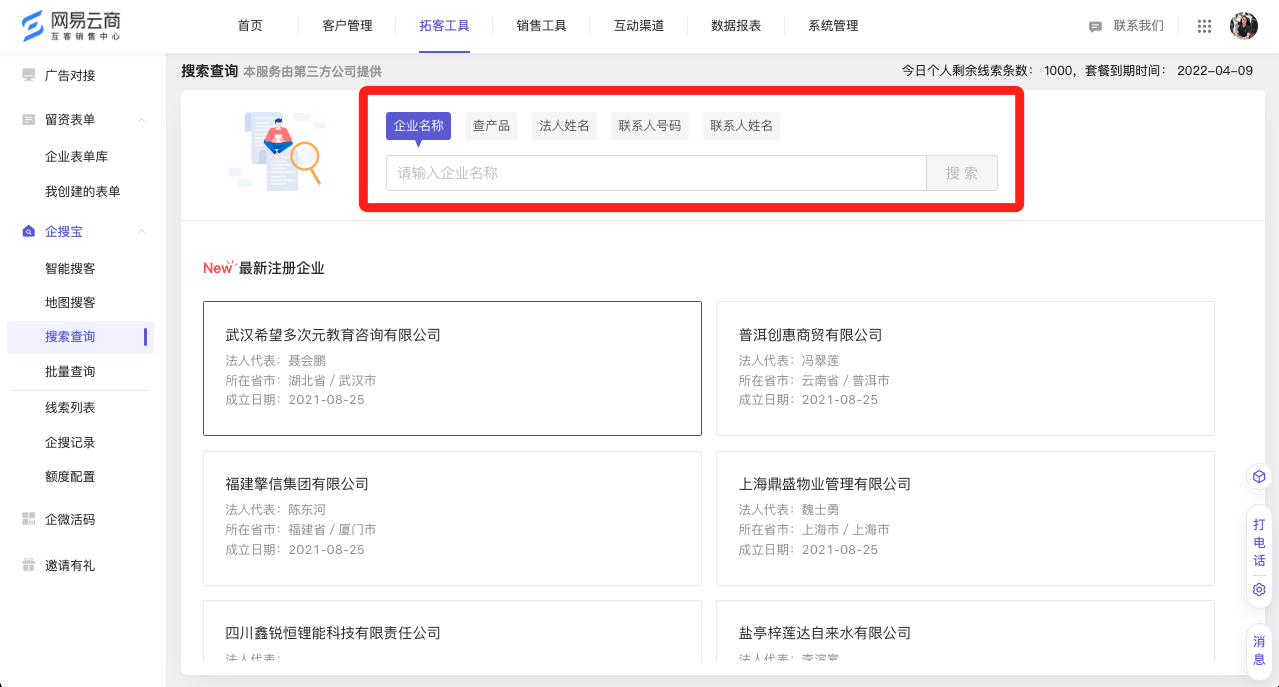1279x687 pixels.
Task: Collapse the 留资表单 sidebar section
Action: pos(141,120)
